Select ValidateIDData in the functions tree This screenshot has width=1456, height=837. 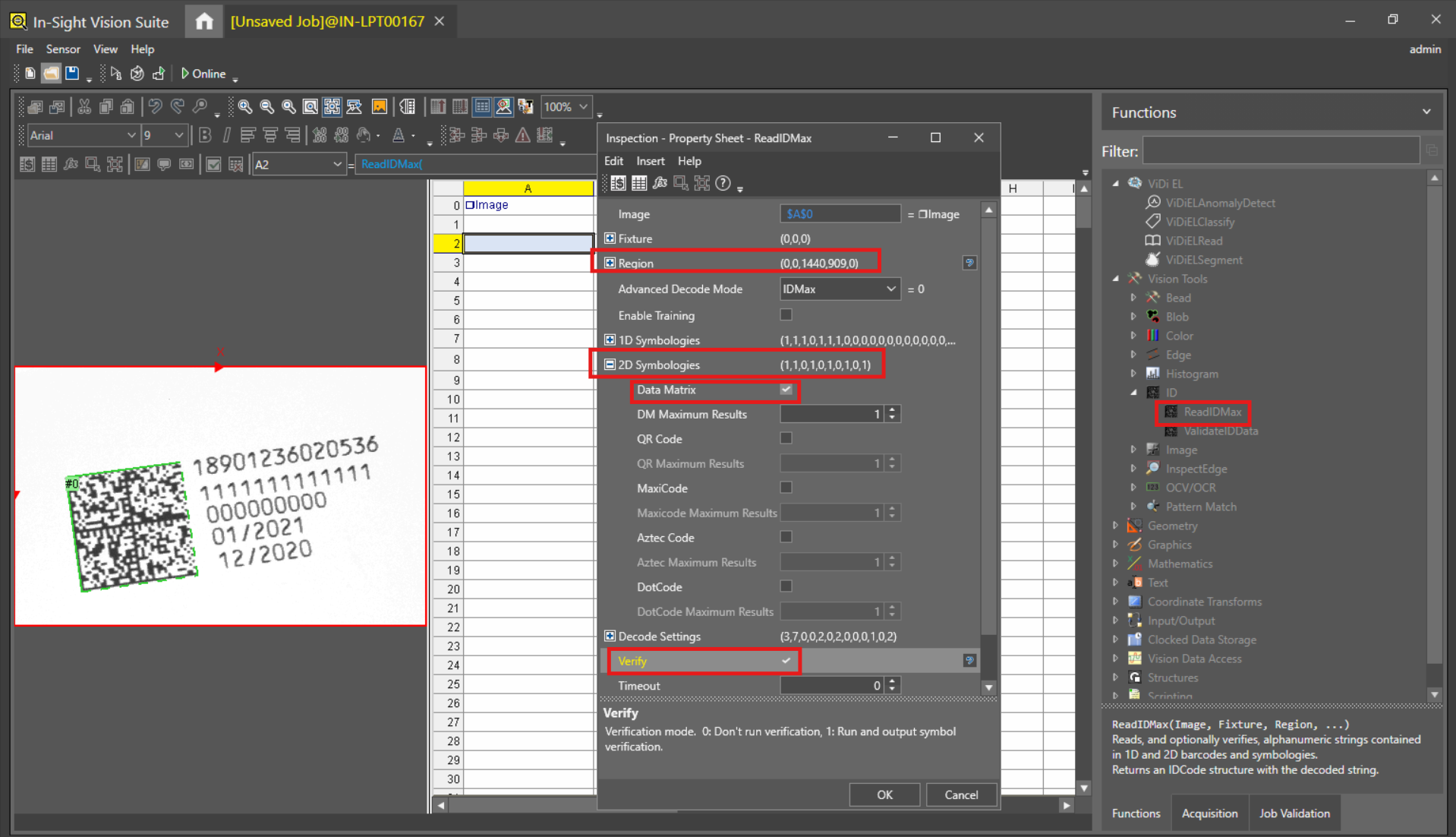[x=1221, y=431]
